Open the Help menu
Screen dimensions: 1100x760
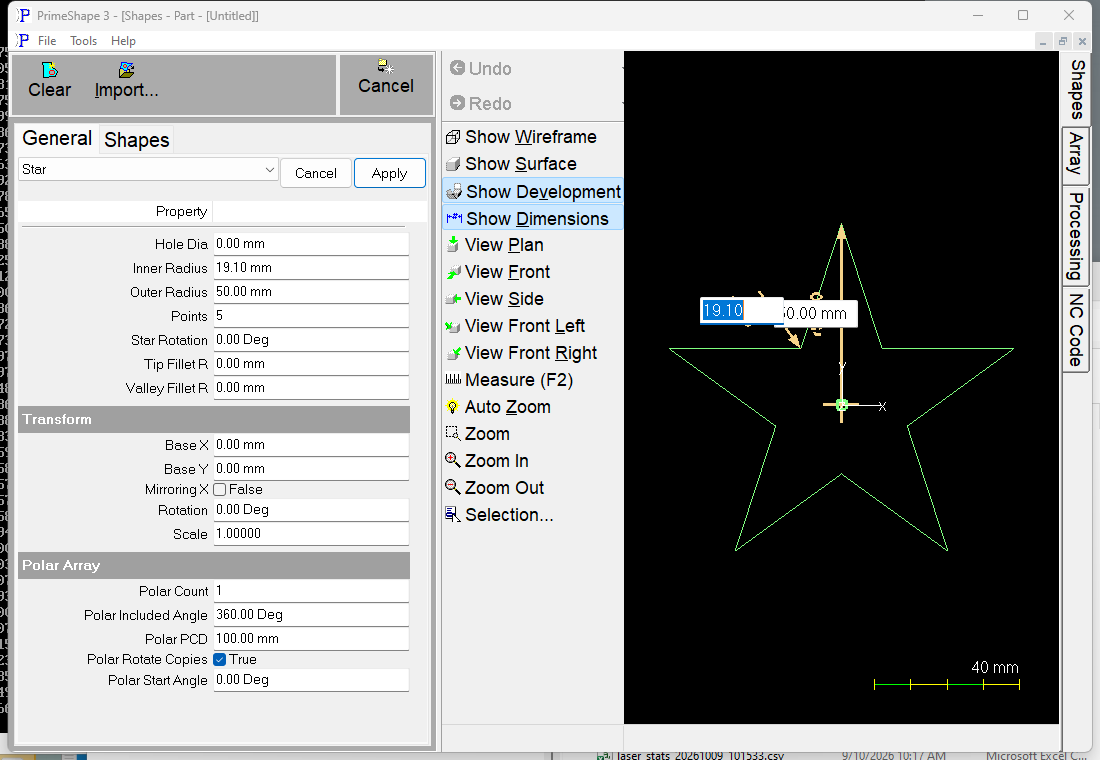click(x=123, y=41)
